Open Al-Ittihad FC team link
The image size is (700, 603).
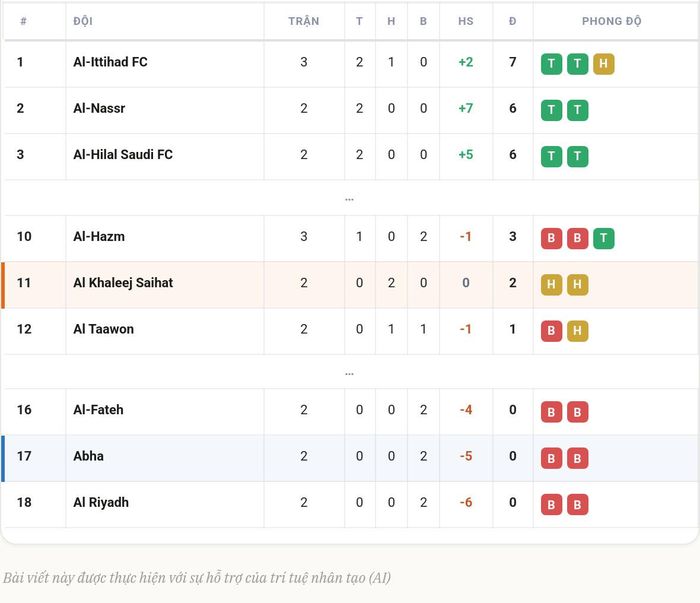110,62
